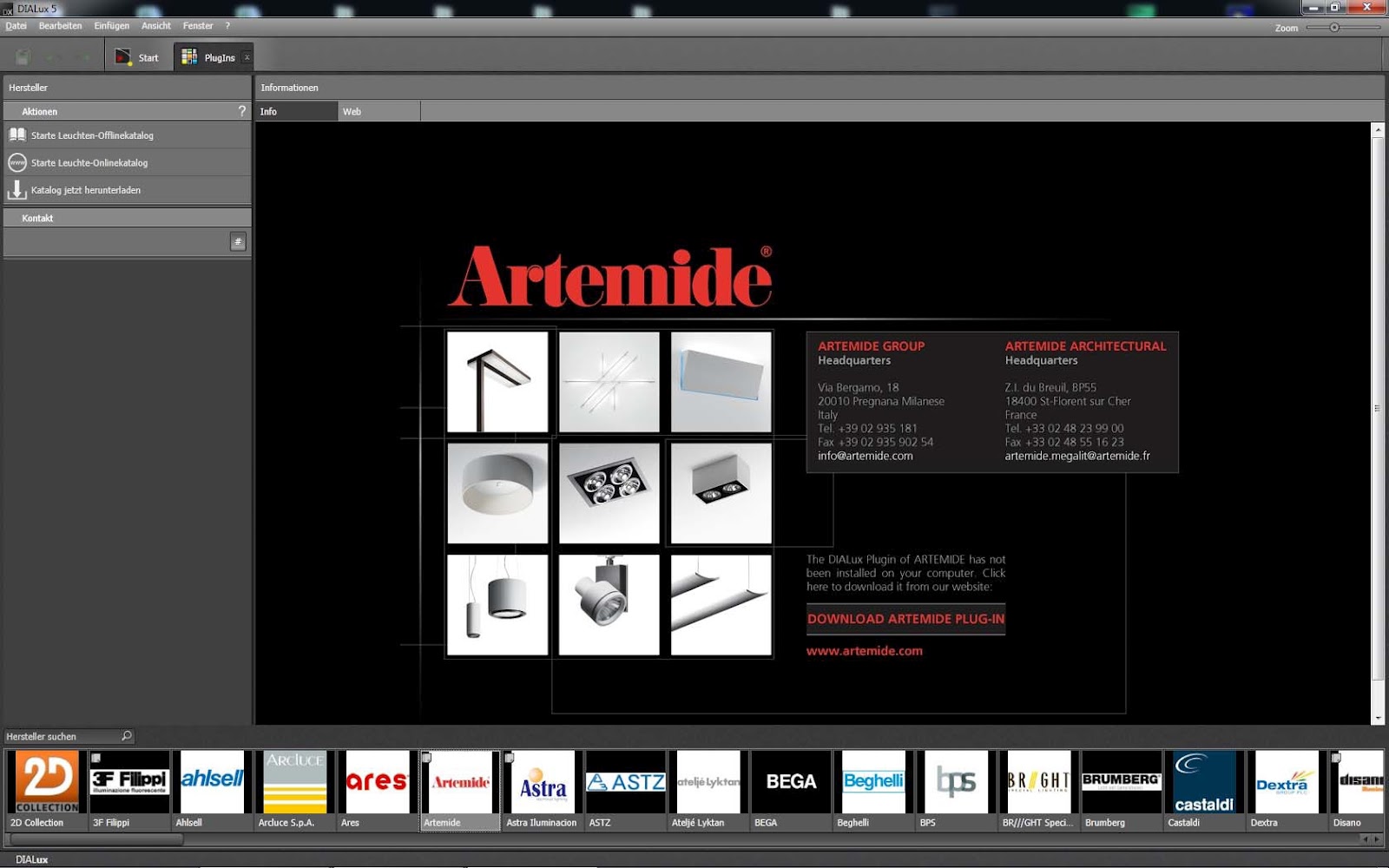Select the Arcluce S.p.A. manufacturer logo

(x=294, y=782)
